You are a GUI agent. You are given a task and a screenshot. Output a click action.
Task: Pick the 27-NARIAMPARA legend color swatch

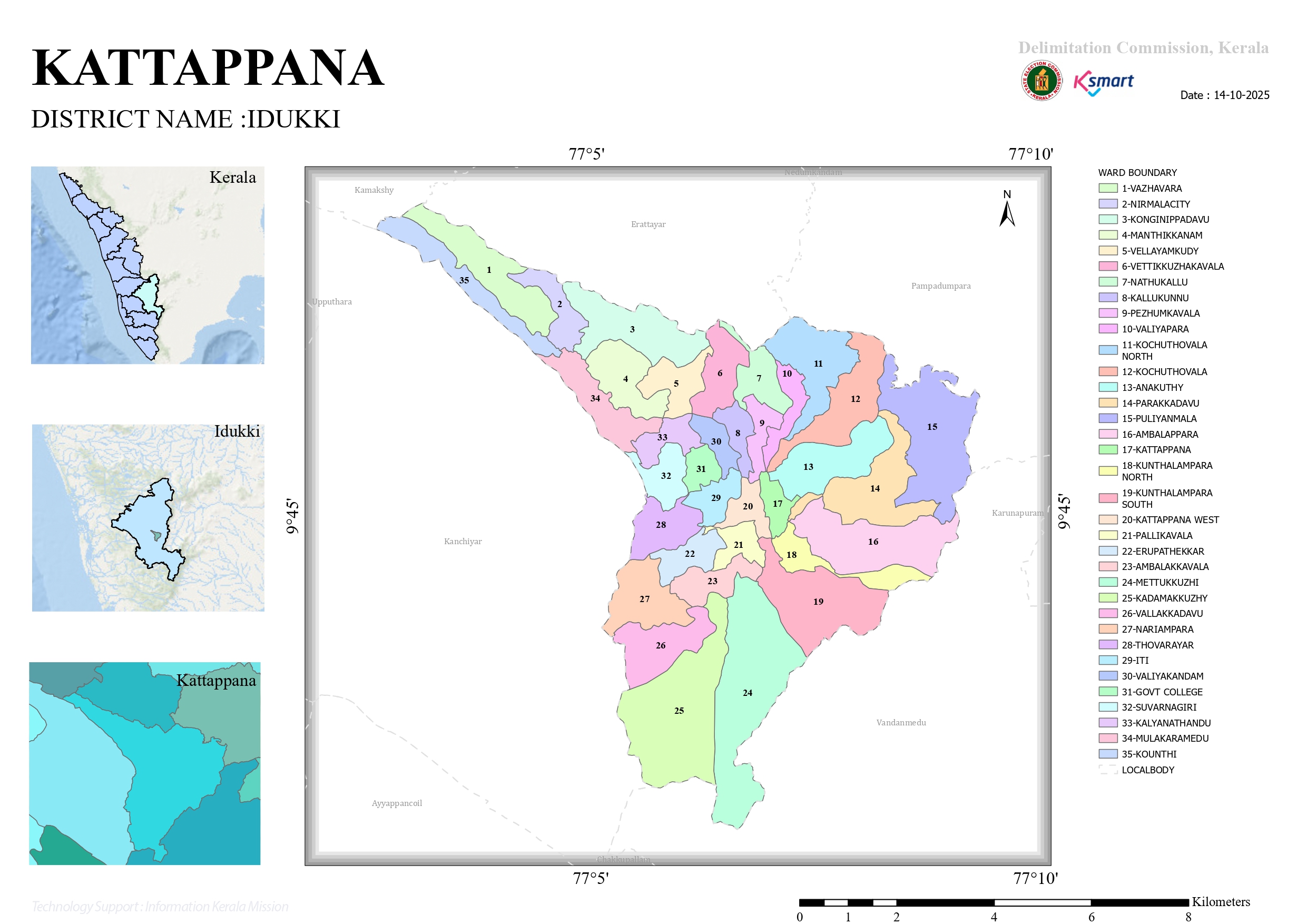[x=1108, y=629]
